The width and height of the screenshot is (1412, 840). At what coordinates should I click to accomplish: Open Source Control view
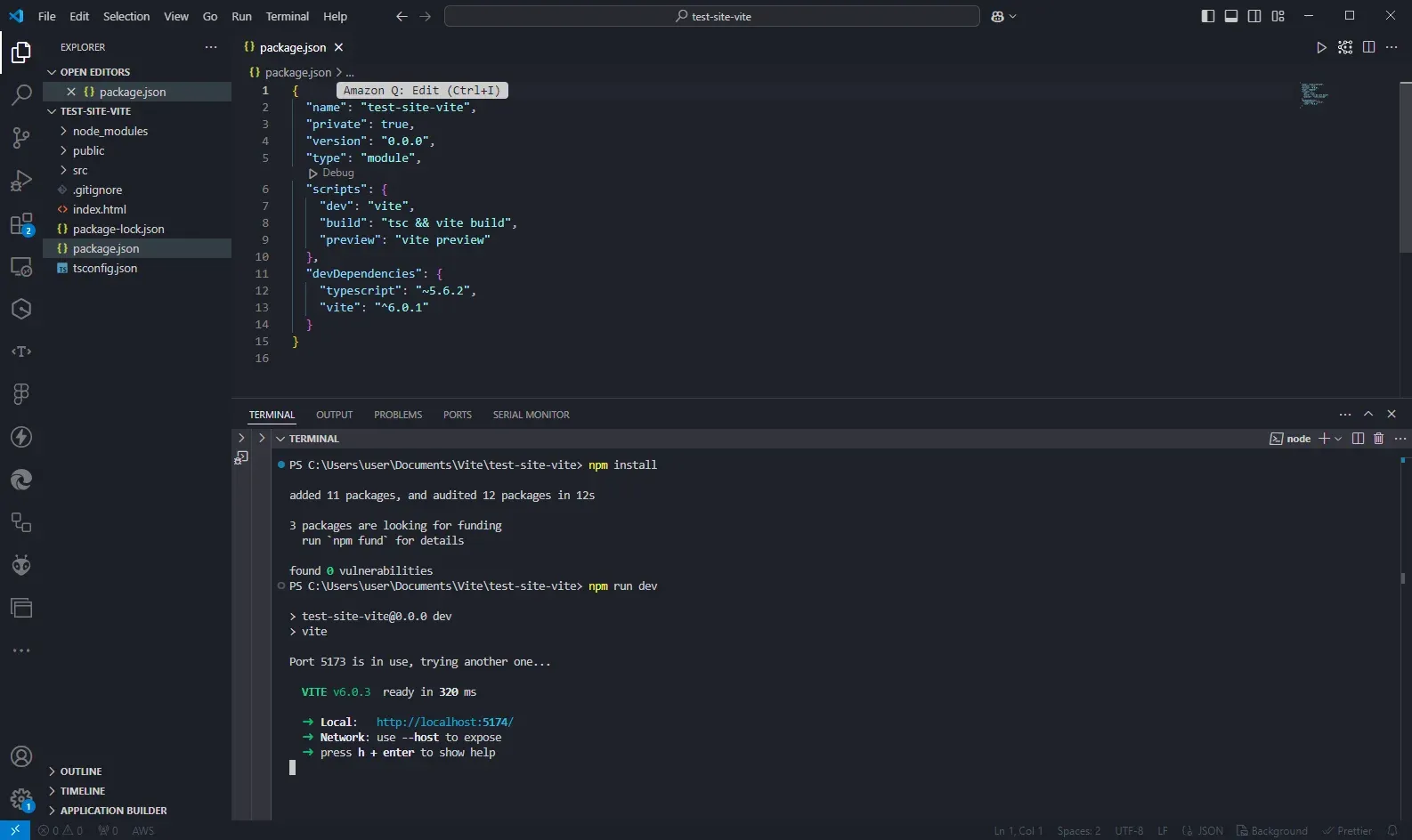click(x=21, y=137)
